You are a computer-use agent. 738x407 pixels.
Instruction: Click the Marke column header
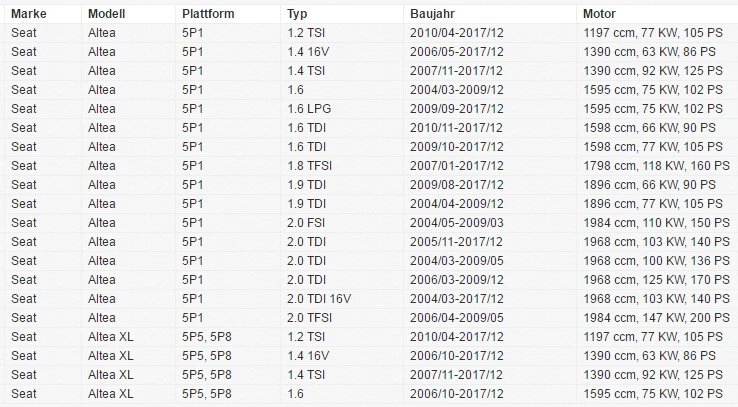tap(43, 14)
